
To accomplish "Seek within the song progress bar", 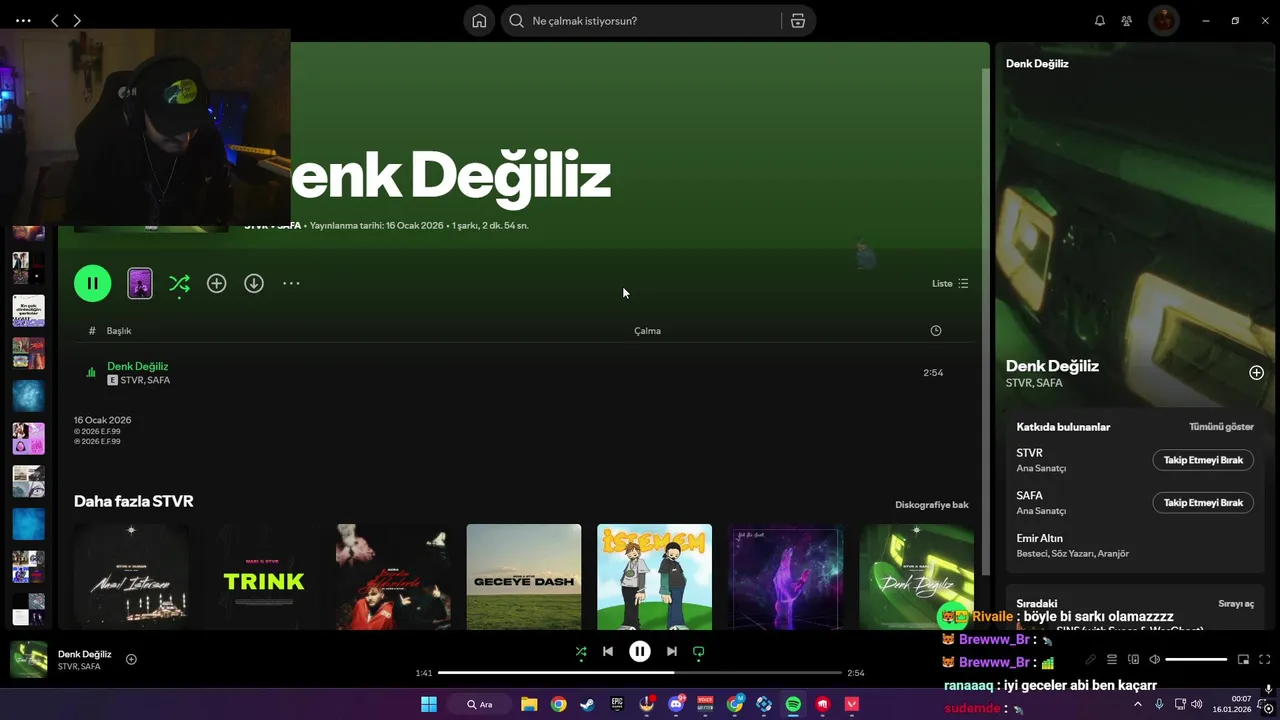I will (640, 673).
